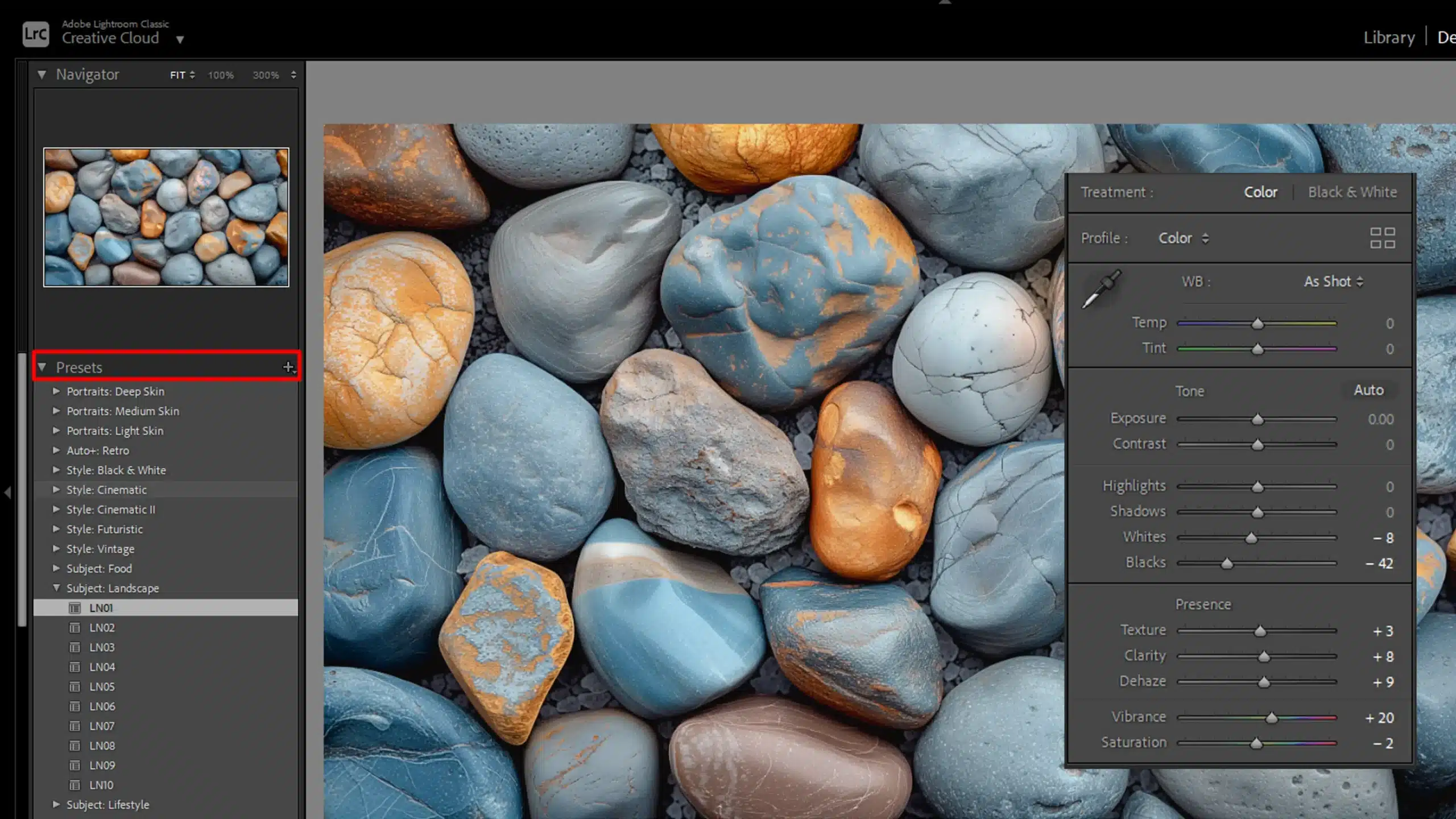Apply the LN03 preset

(166, 647)
